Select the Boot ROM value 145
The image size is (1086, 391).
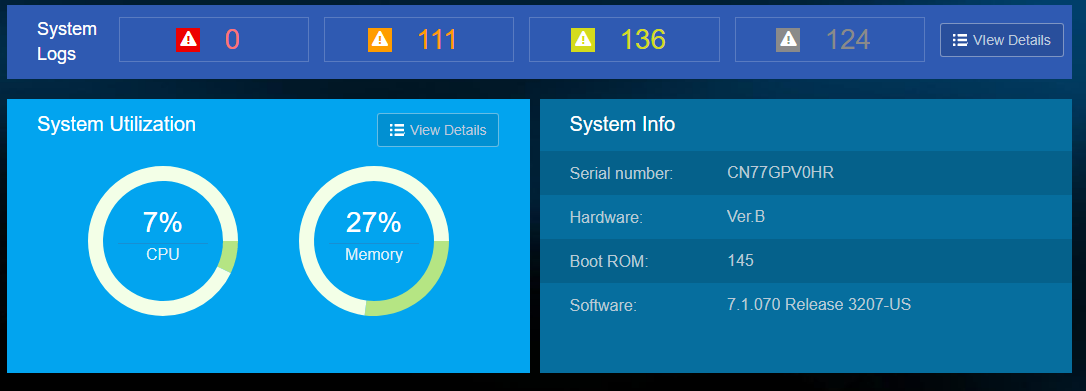pos(740,261)
